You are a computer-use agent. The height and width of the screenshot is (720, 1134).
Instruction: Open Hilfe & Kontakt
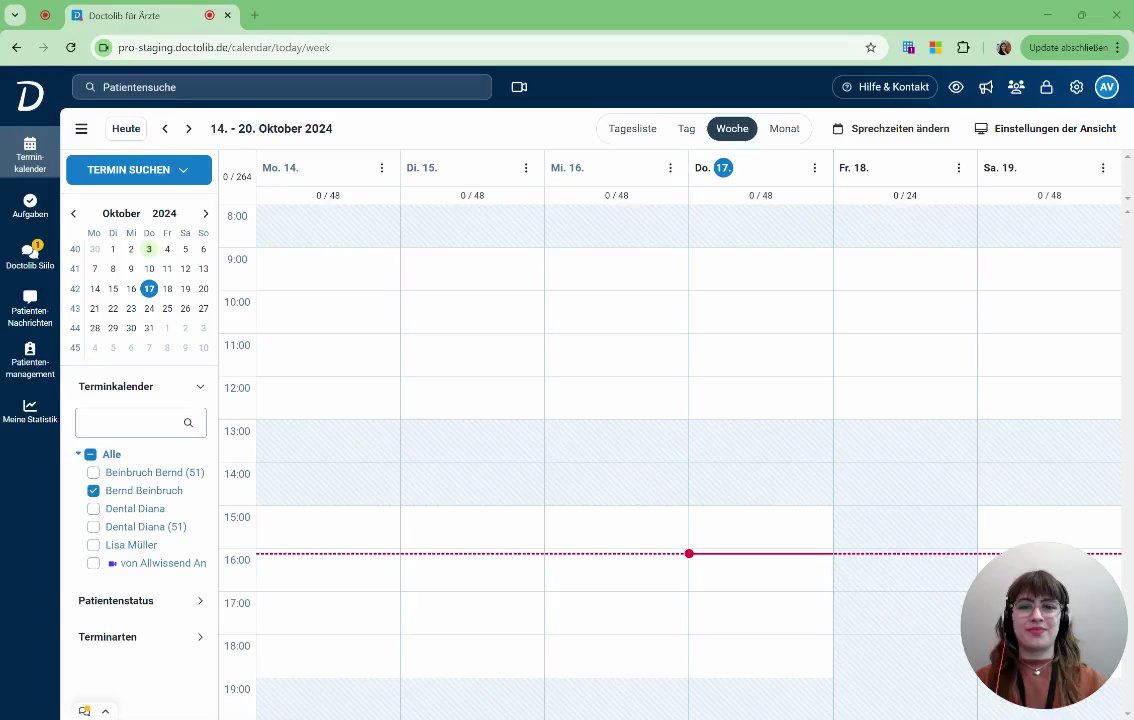pyautogui.click(x=884, y=87)
